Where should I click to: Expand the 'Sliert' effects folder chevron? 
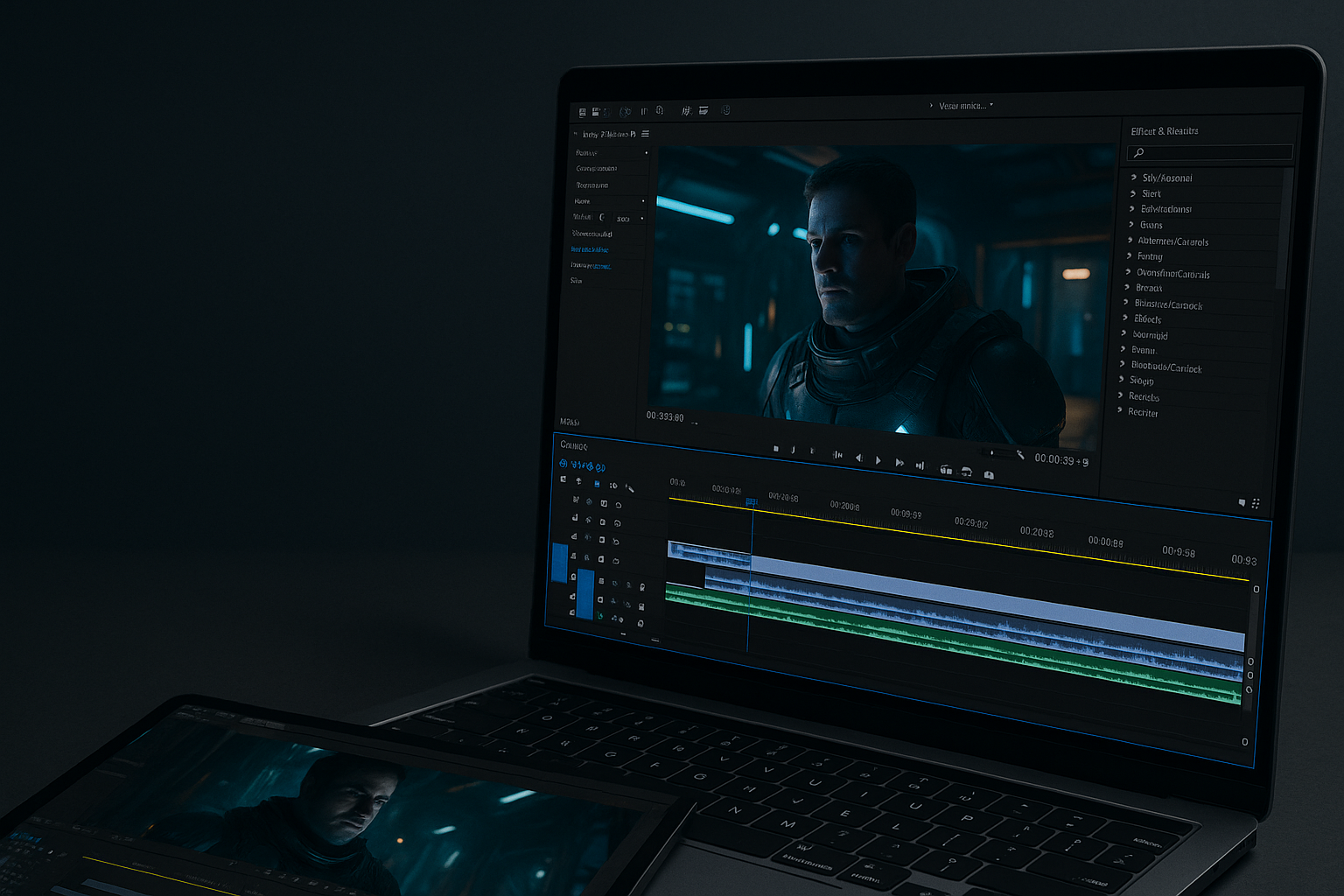coord(1133,193)
